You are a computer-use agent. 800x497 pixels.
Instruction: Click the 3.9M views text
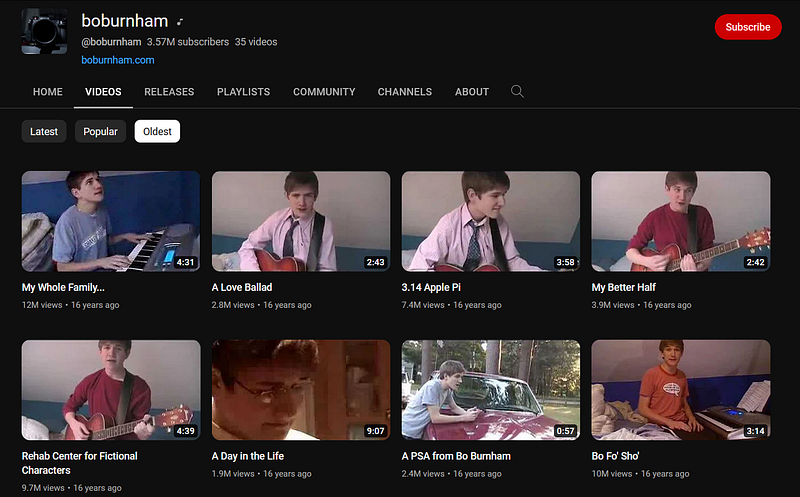tap(613, 305)
